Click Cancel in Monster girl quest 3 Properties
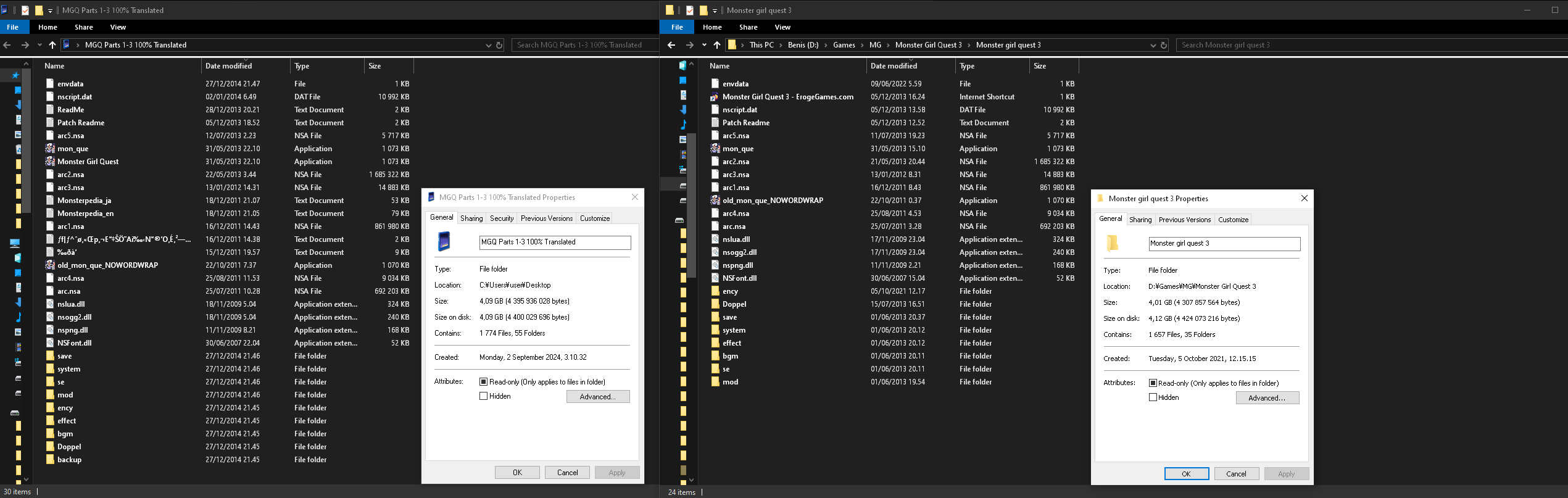The image size is (1568, 498). pos(1236,474)
